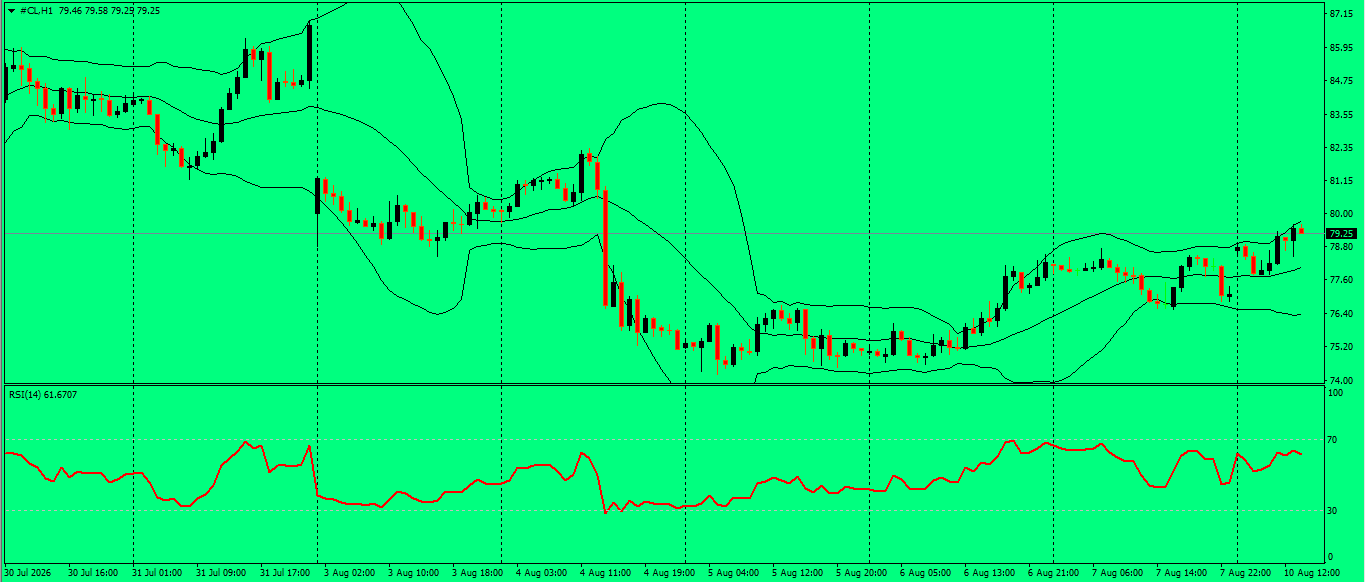
Task: Click the RSI oversold level 30 label
Action: [x=1334, y=510]
